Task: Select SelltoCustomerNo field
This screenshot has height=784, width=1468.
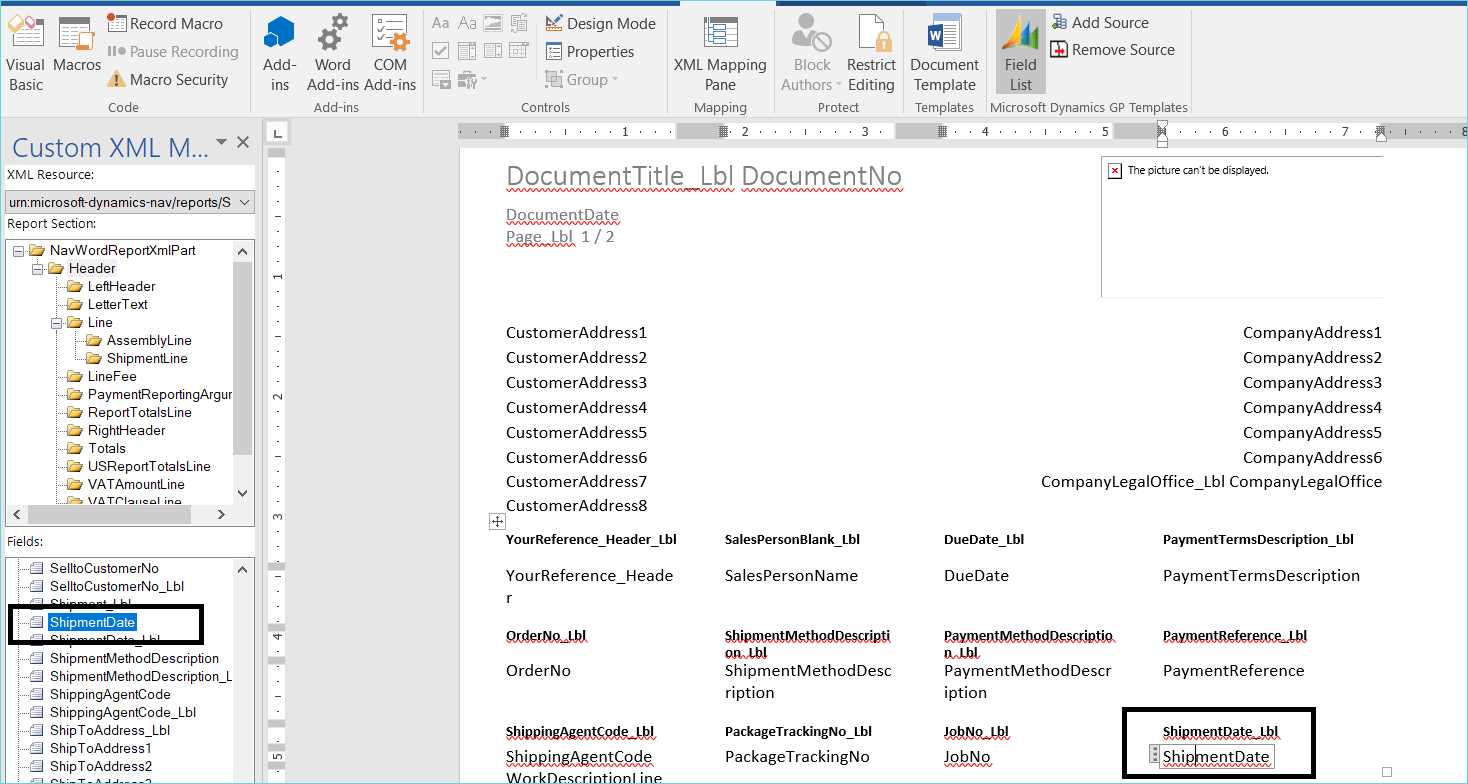Action: (x=104, y=568)
